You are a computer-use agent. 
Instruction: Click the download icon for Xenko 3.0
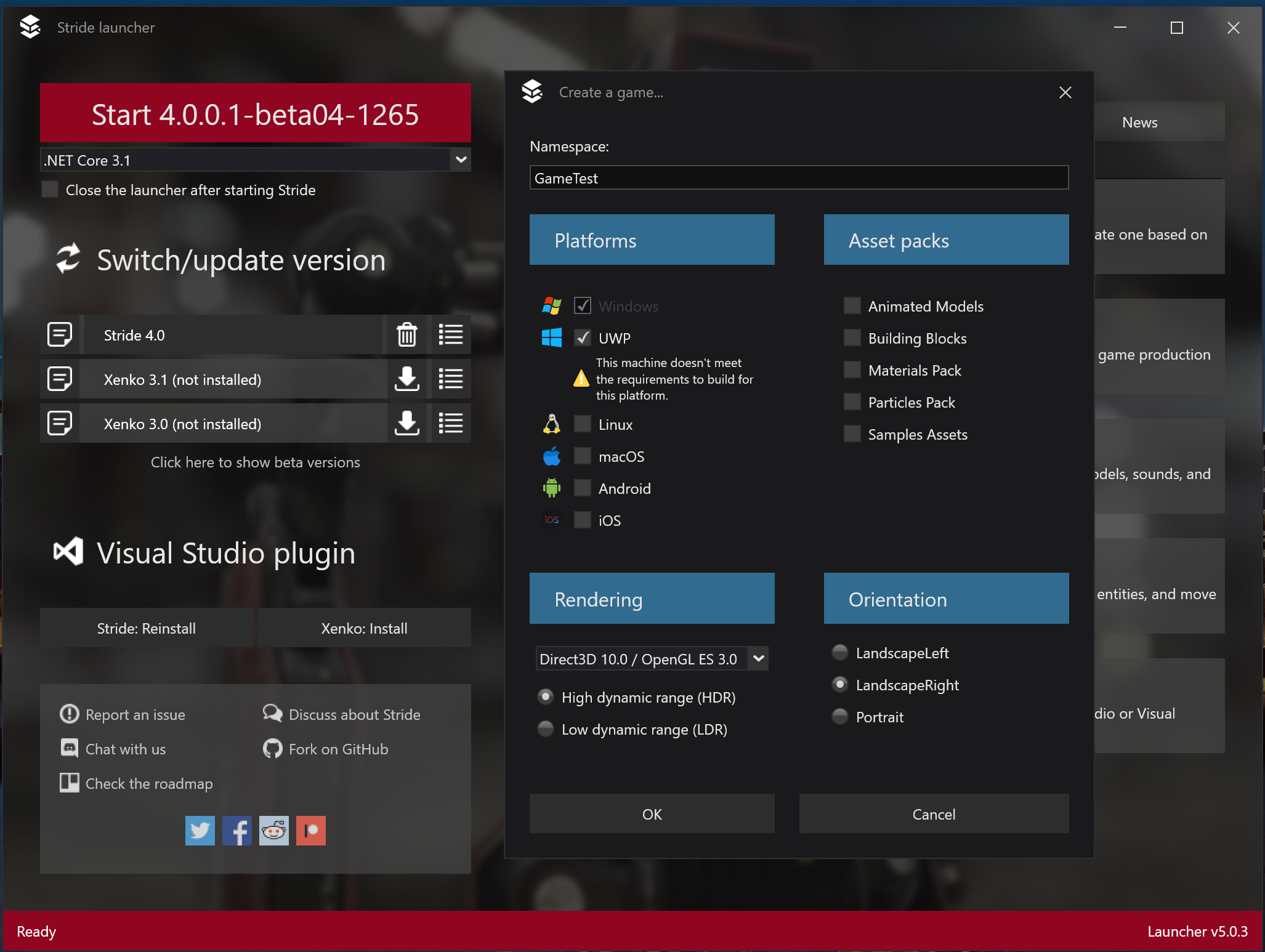[406, 423]
